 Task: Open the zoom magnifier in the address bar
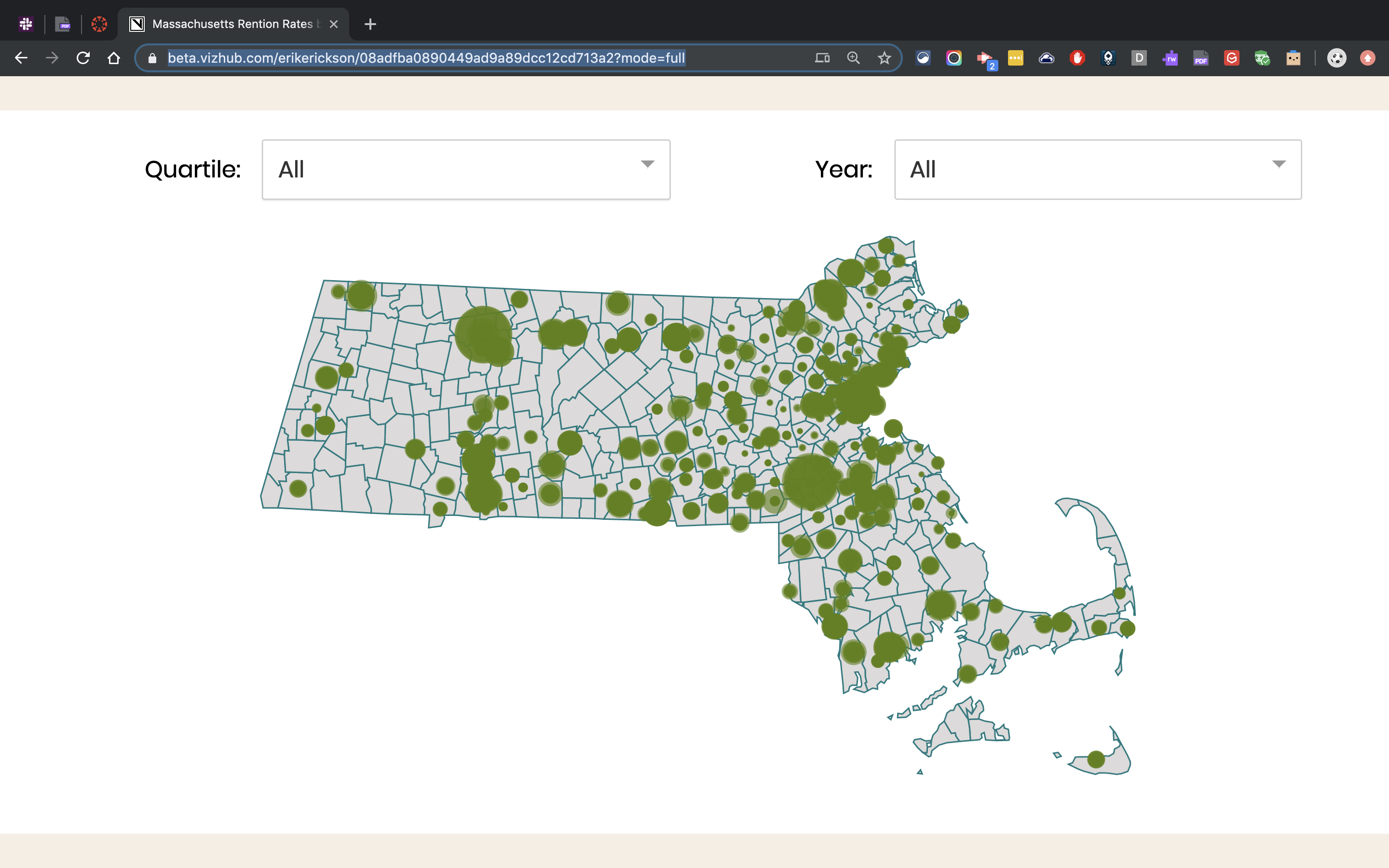point(854,58)
